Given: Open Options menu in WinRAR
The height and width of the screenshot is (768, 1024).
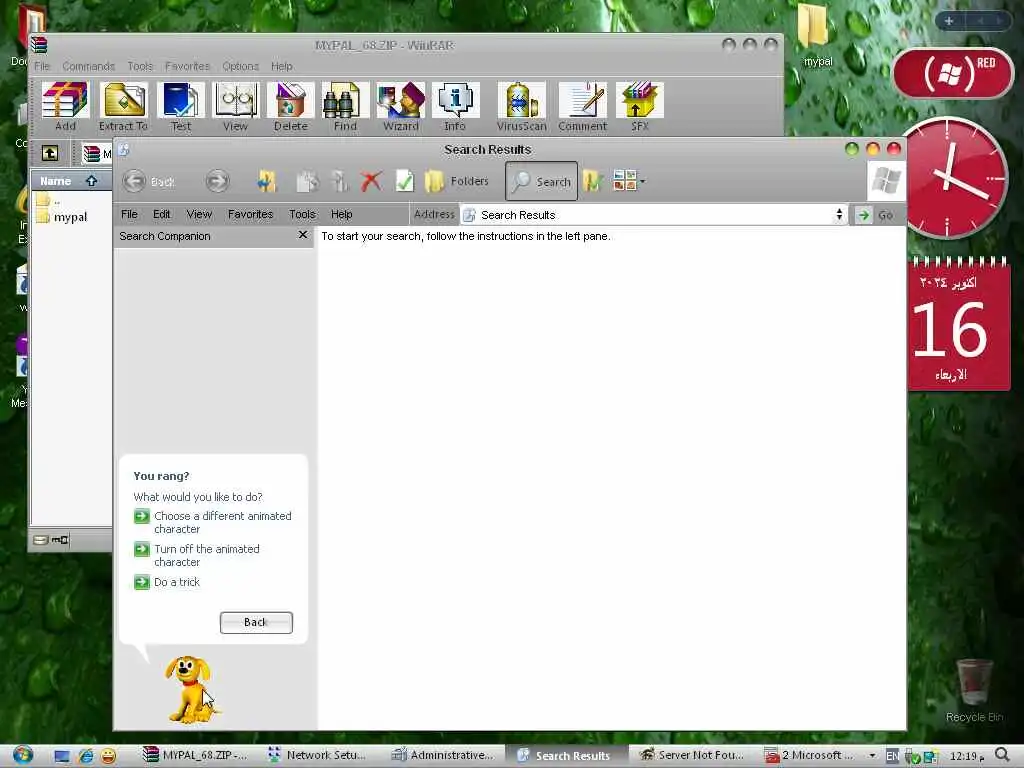Looking at the screenshot, I should pos(240,66).
